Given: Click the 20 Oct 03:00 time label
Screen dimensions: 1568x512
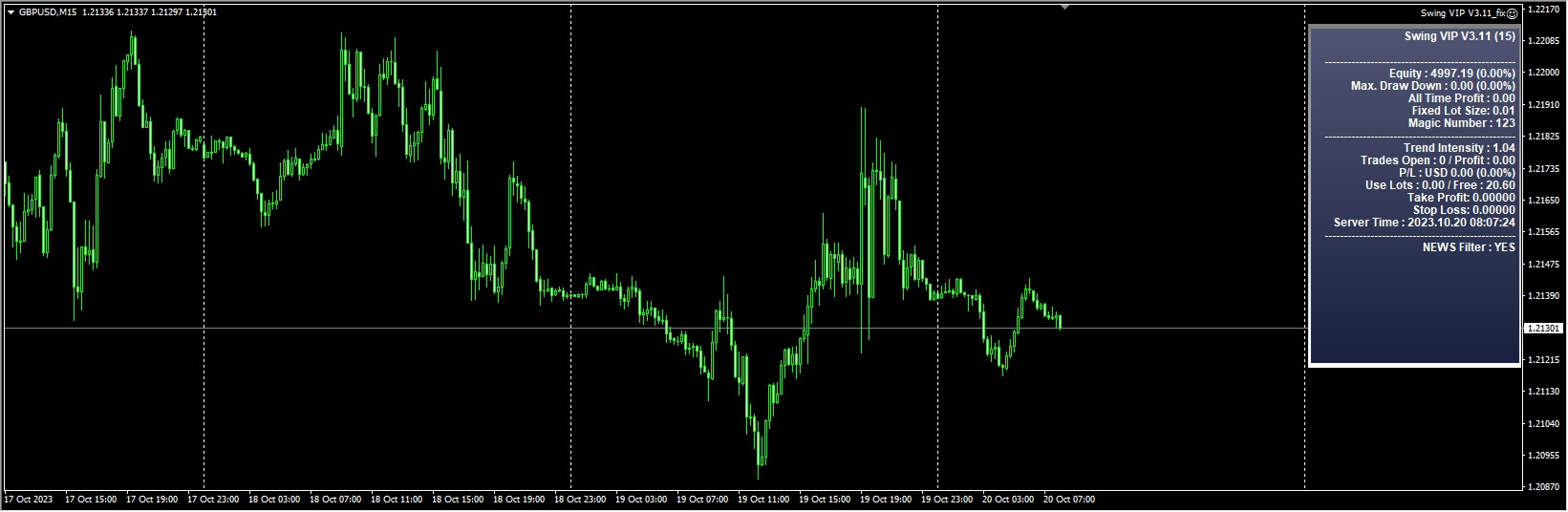Looking at the screenshot, I should click(x=1008, y=500).
